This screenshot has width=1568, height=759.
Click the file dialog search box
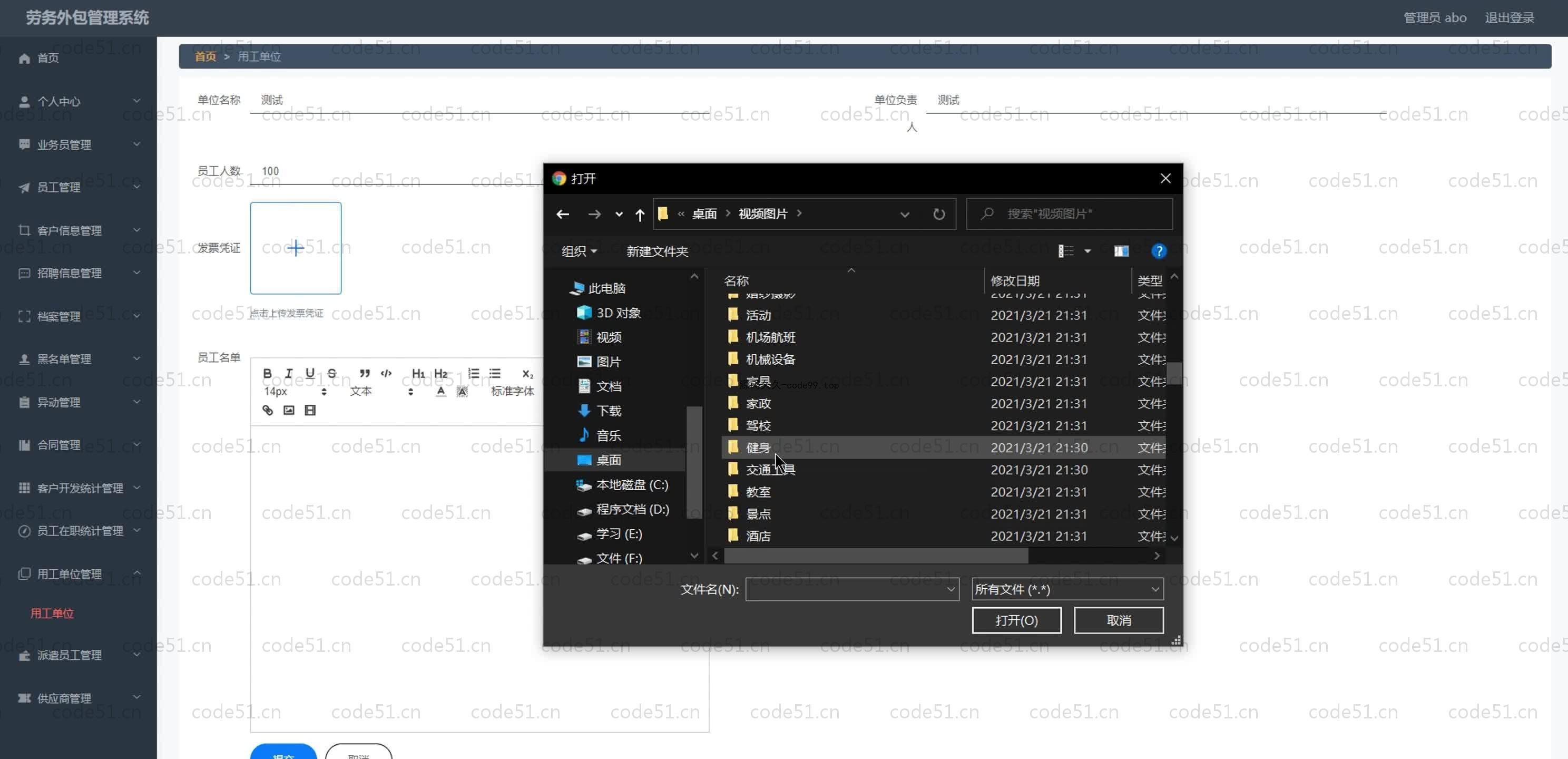pos(1069,214)
